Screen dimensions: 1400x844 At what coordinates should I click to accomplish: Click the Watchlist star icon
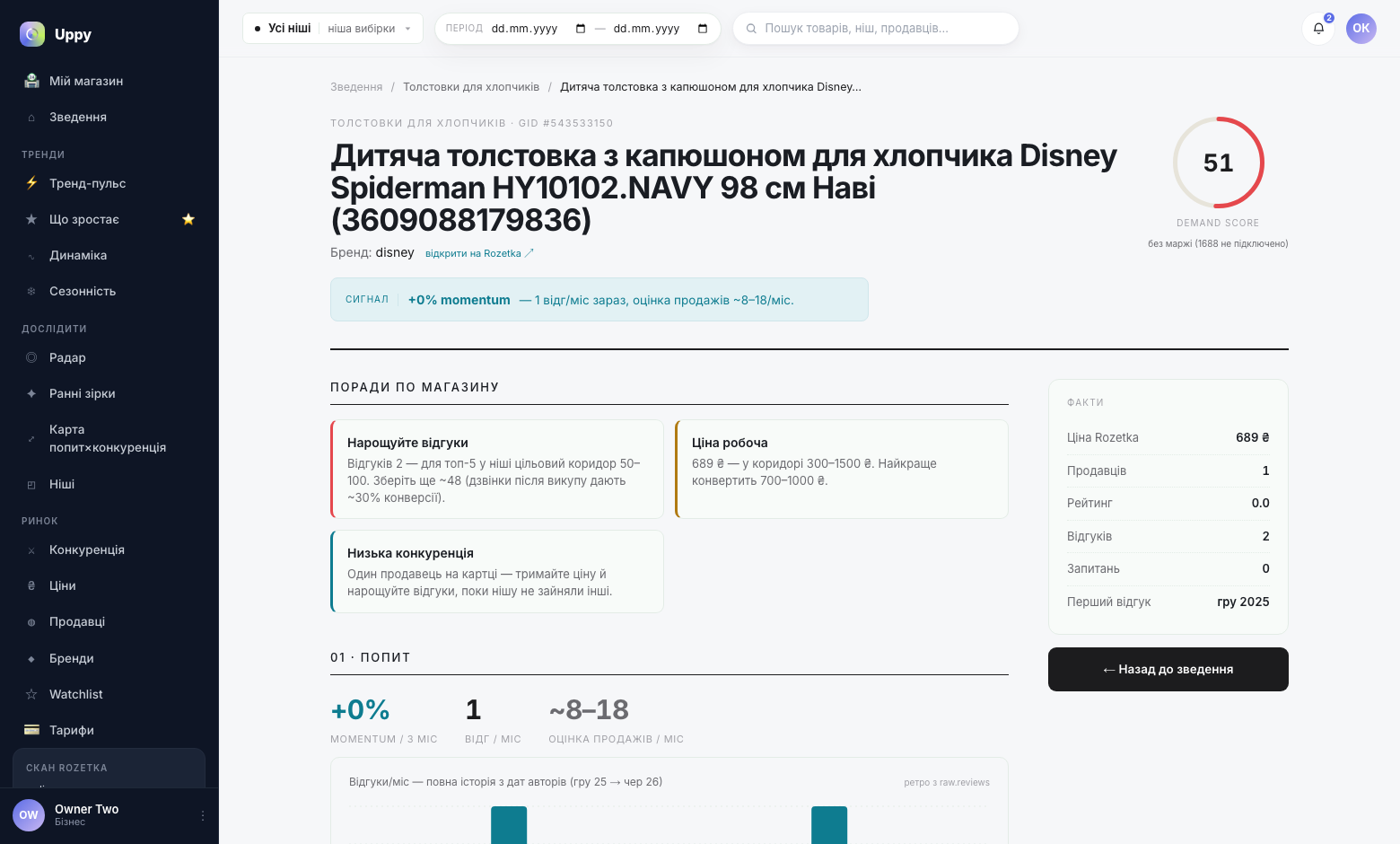(x=31, y=694)
